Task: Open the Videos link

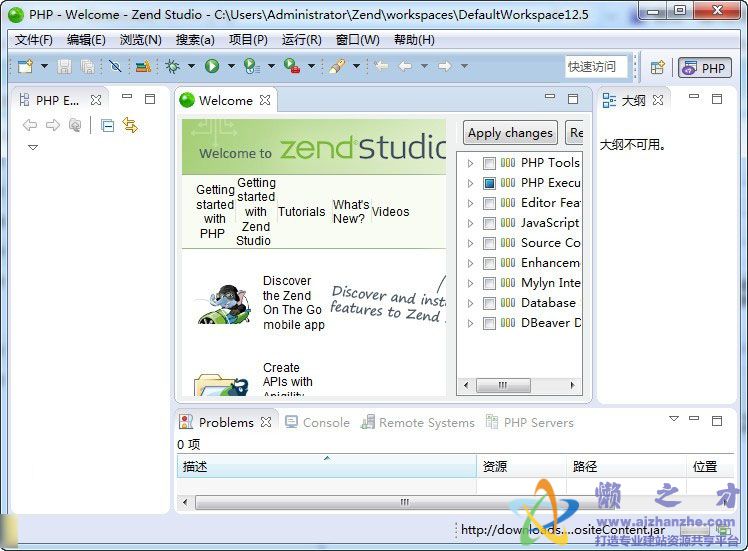Action: (x=390, y=211)
